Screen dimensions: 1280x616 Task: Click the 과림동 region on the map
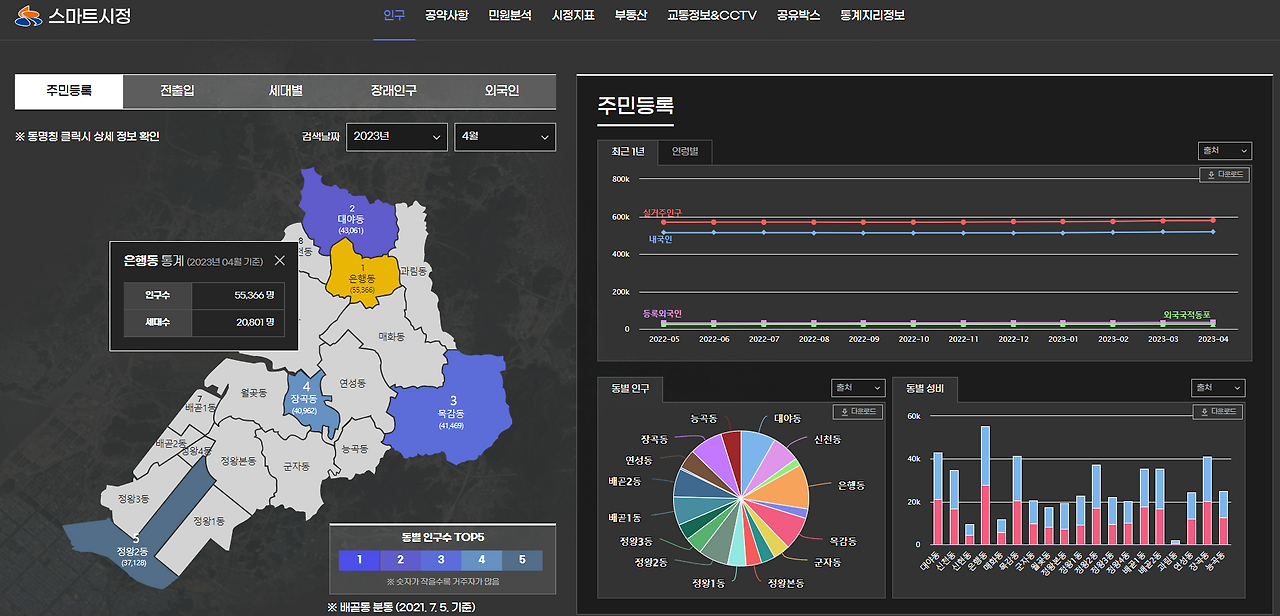click(414, 271)
